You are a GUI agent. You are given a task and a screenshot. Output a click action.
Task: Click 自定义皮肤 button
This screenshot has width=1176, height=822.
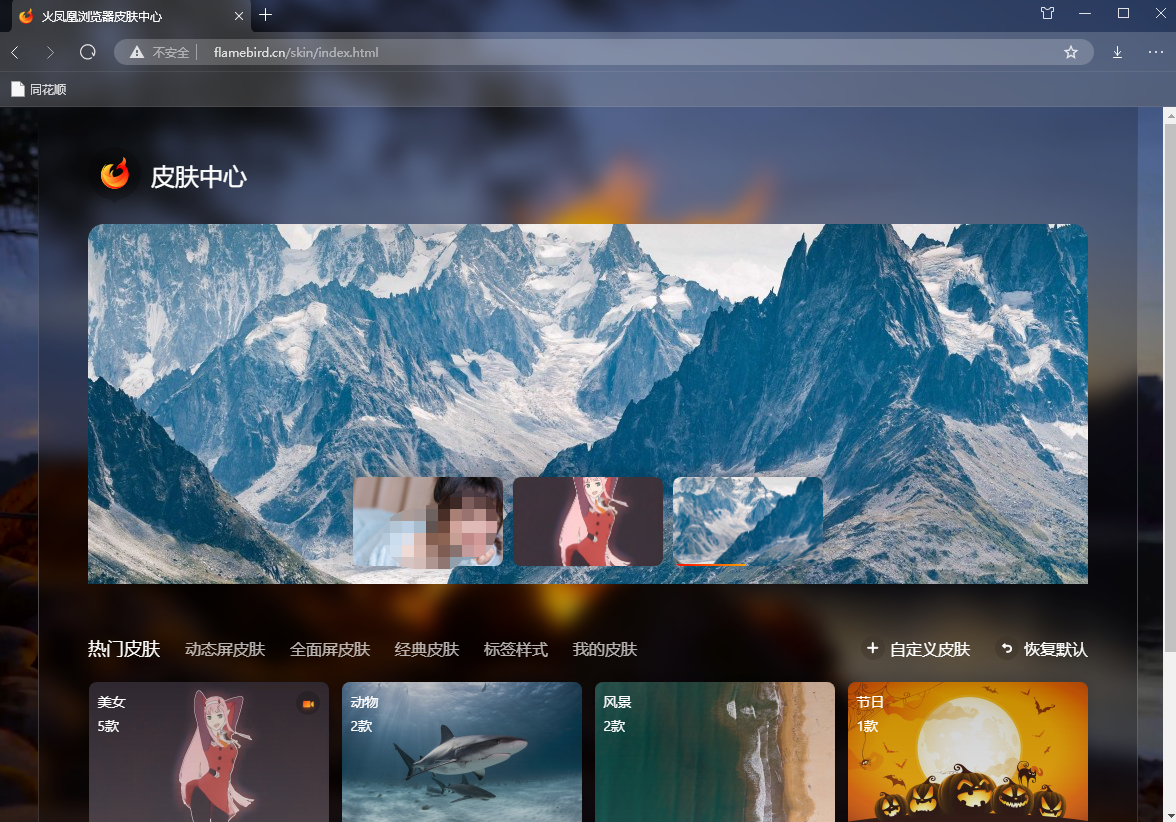[918, 650]
